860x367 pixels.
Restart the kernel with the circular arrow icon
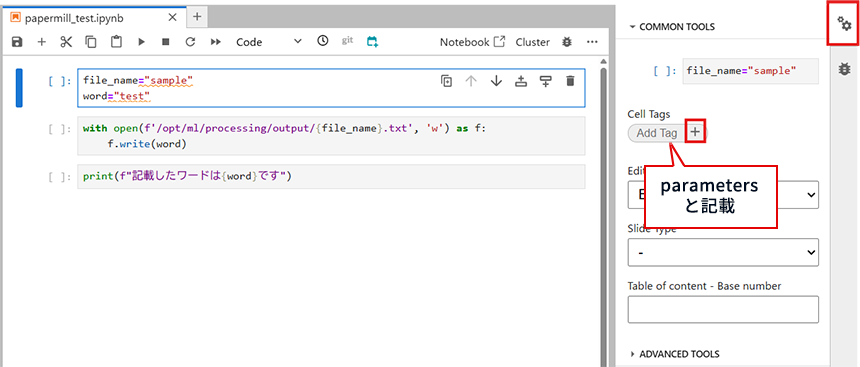pos(190,42)
